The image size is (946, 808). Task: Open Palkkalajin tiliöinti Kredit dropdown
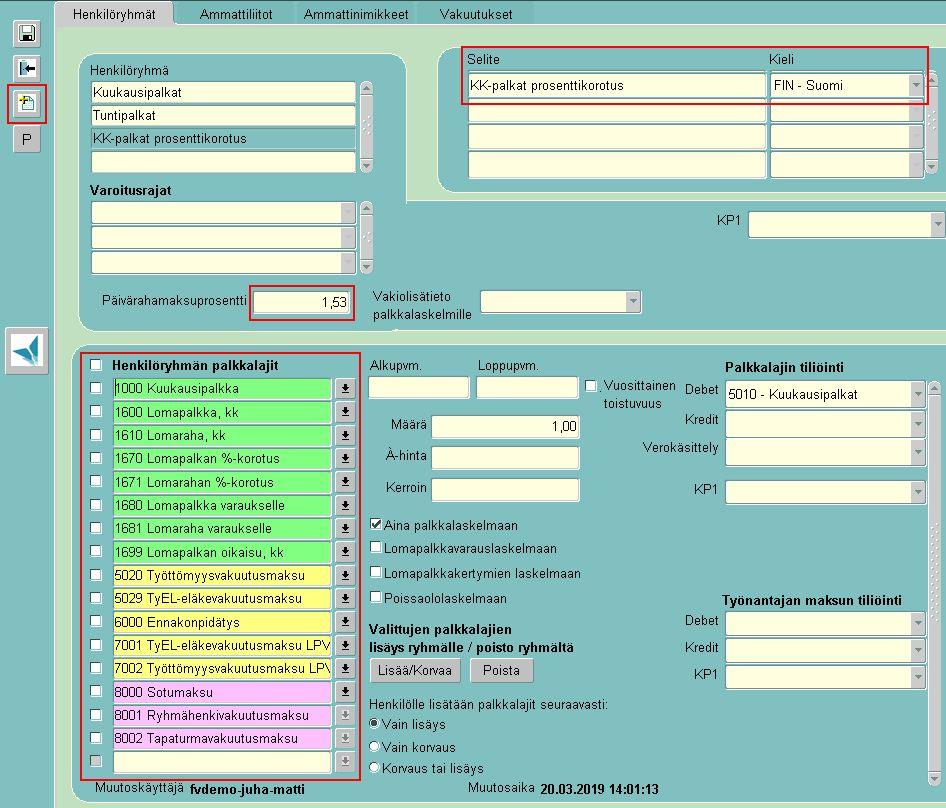918,424
